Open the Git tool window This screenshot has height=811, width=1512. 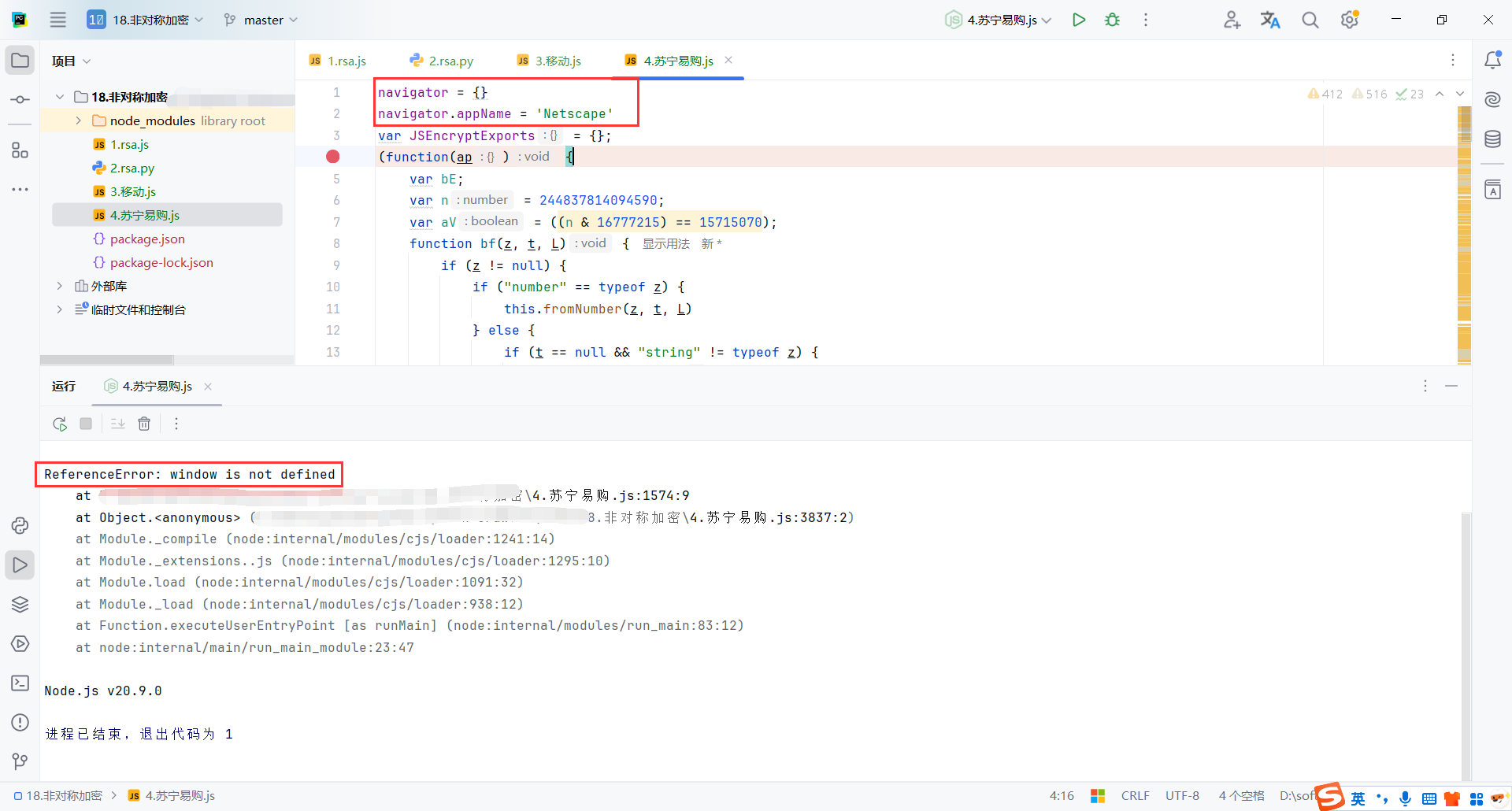pos(20,761)
